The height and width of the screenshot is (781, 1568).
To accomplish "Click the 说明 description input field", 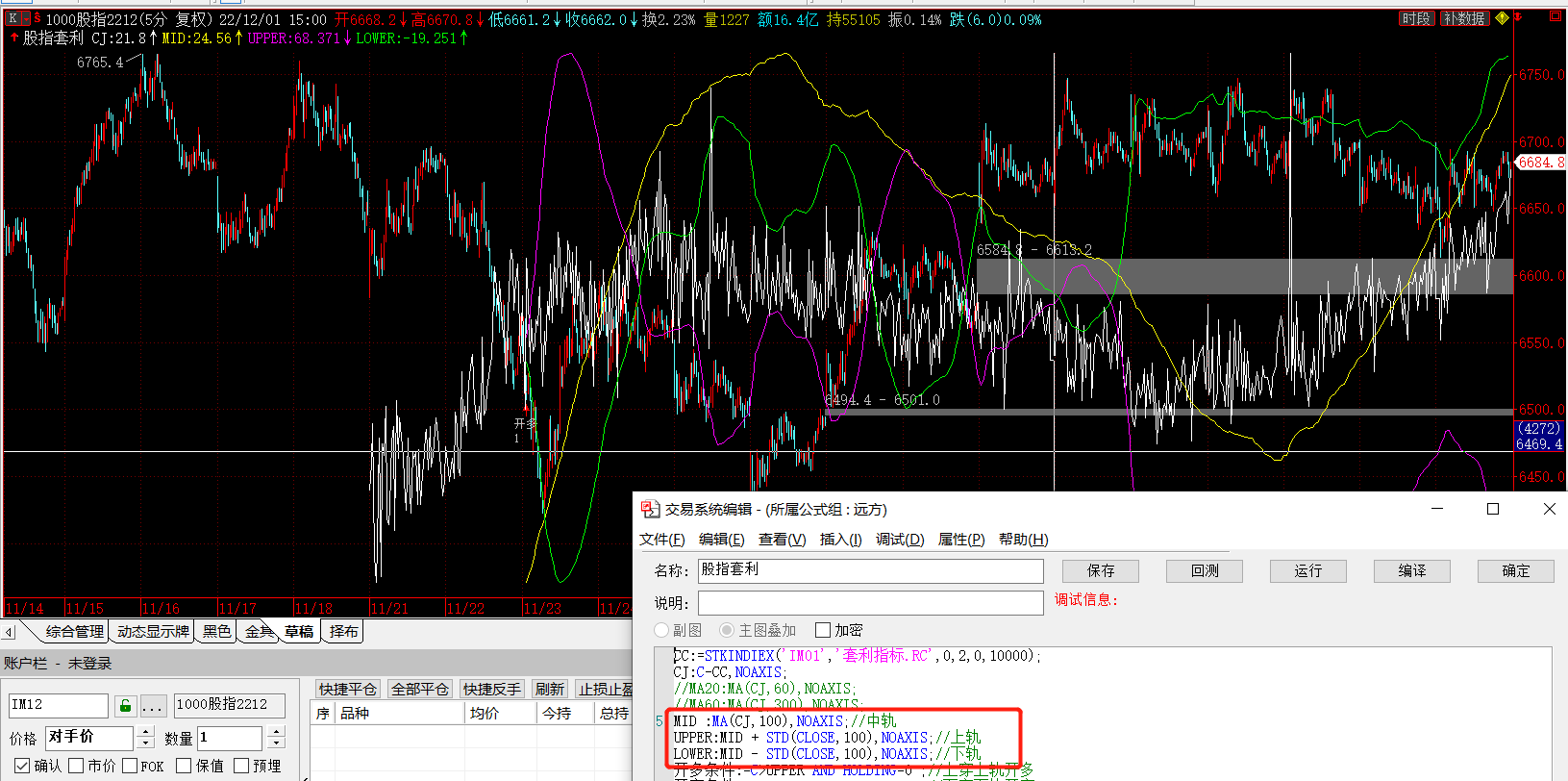I will [x=870, y=603].
